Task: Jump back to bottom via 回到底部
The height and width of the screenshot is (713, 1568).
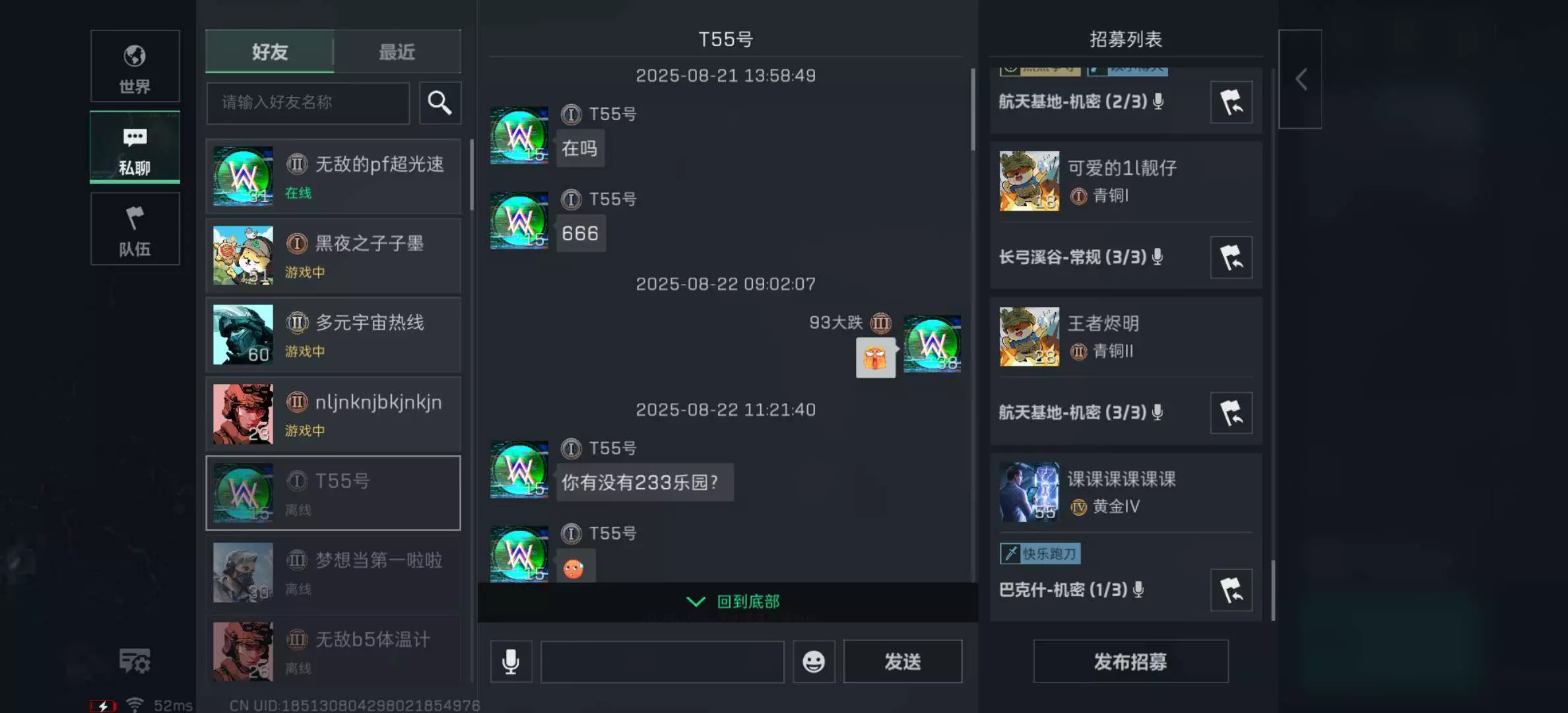Action: (733, 601)
